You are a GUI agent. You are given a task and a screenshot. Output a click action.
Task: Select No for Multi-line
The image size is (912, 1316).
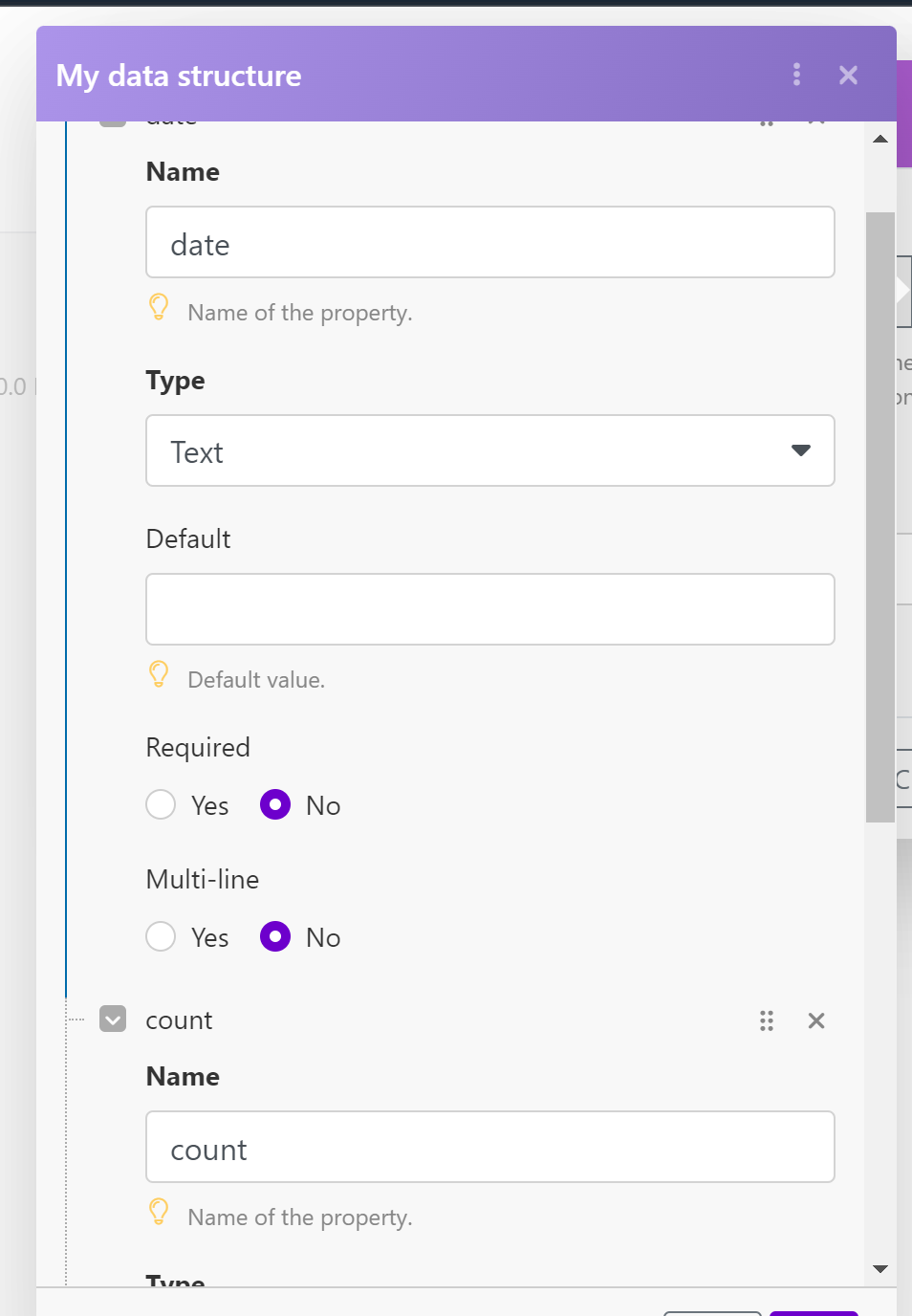coord(275,936)
